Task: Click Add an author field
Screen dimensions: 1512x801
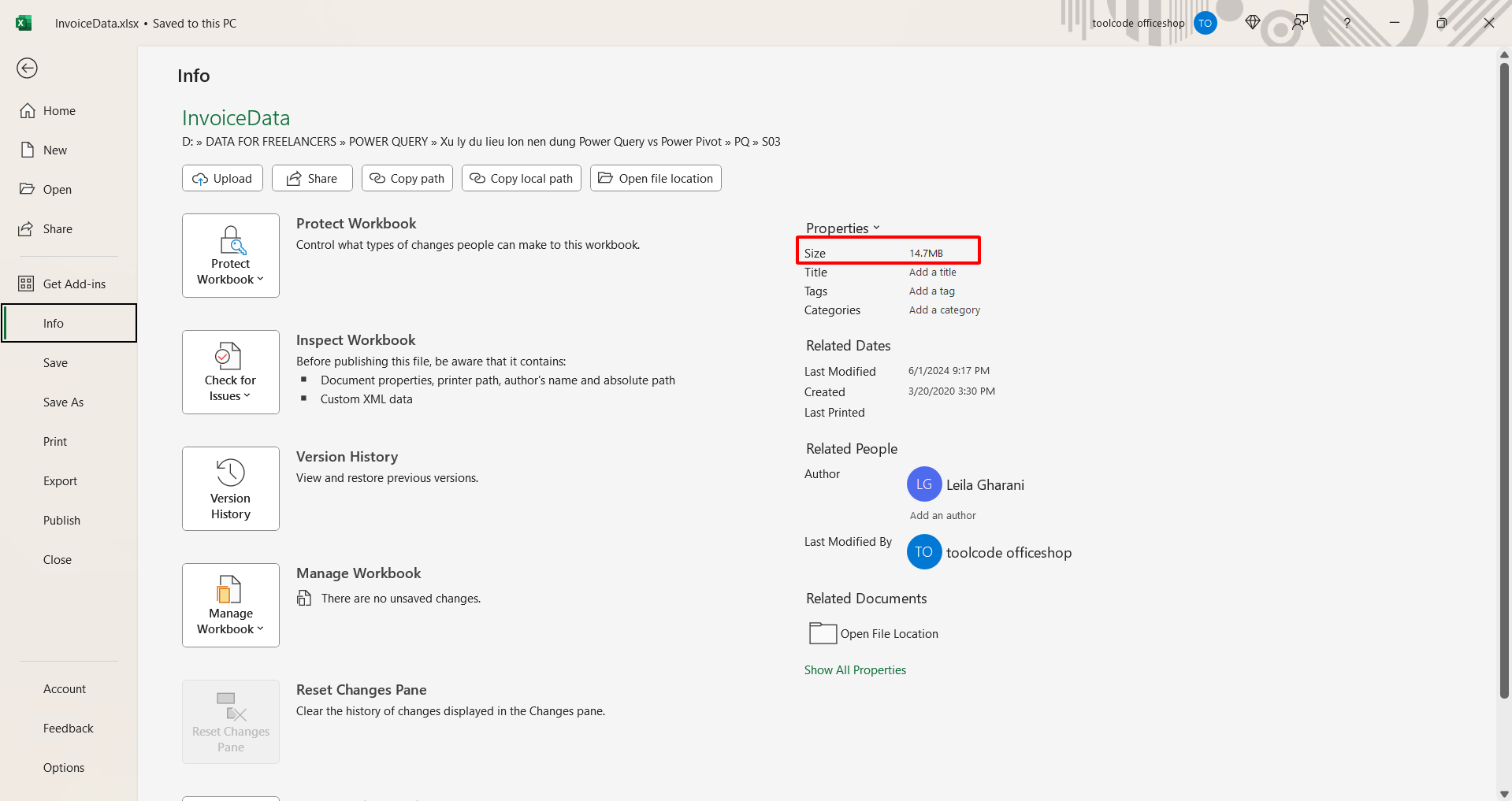Action: pyautogui.click(x=943, y=516)
